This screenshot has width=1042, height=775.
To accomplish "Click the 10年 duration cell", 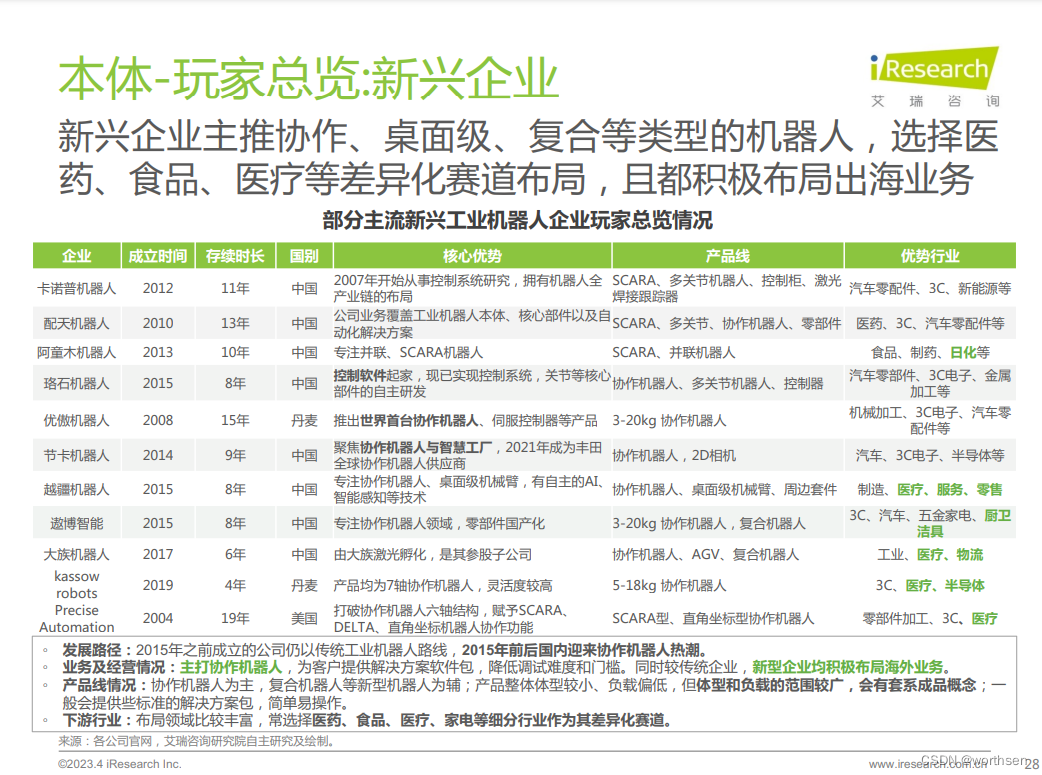I will coord(235,352).
